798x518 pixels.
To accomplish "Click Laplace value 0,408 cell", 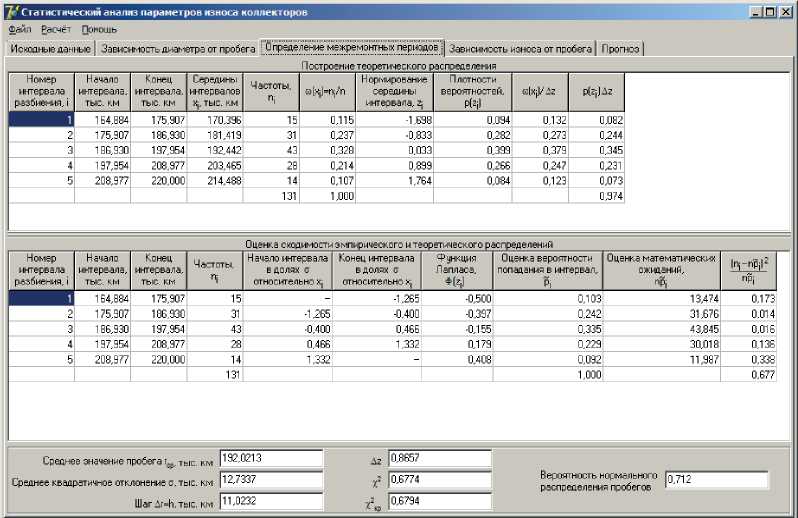I will 457,360.
